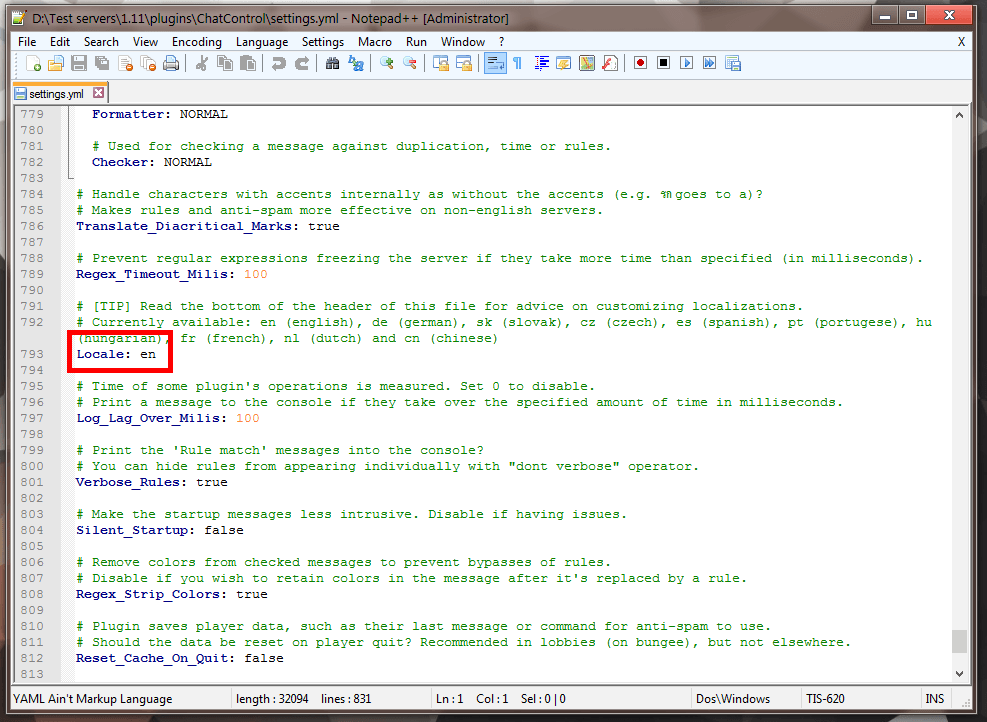Save the current file via toolbar
This screenshot has height=722, width=987.
click(x=79, y=64)
